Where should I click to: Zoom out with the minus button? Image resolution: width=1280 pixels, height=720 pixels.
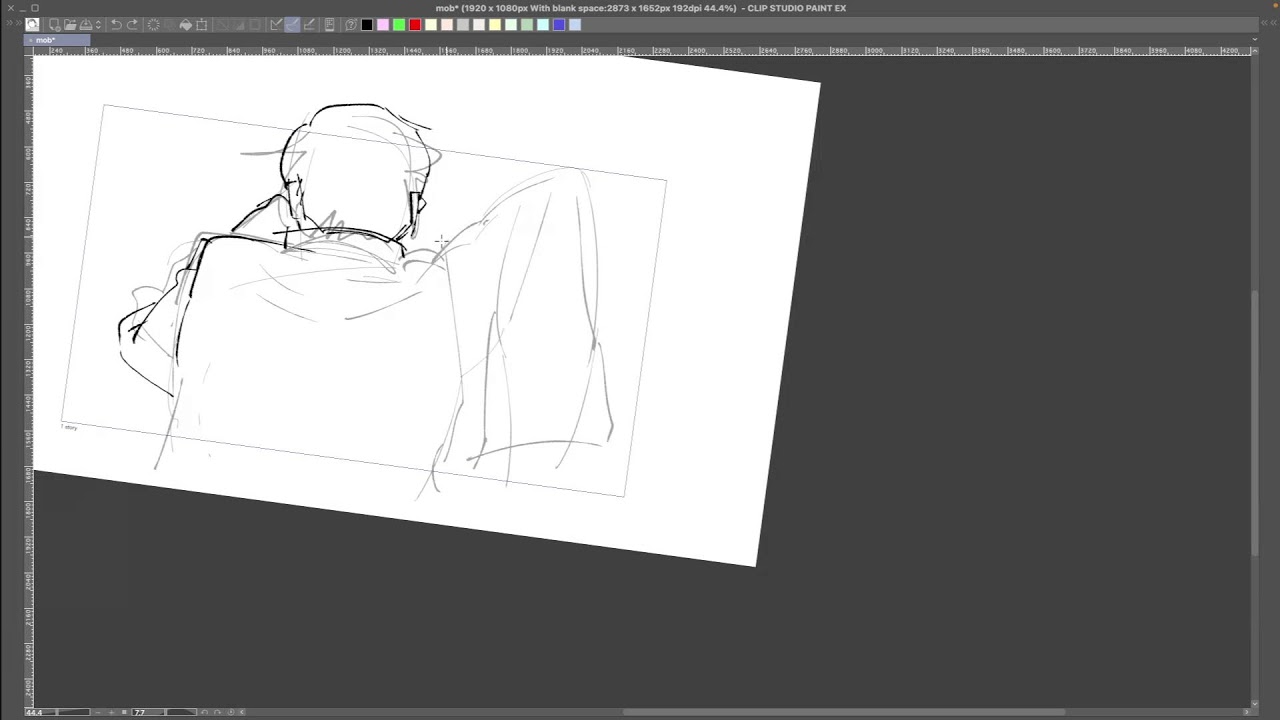coord(98,712)
